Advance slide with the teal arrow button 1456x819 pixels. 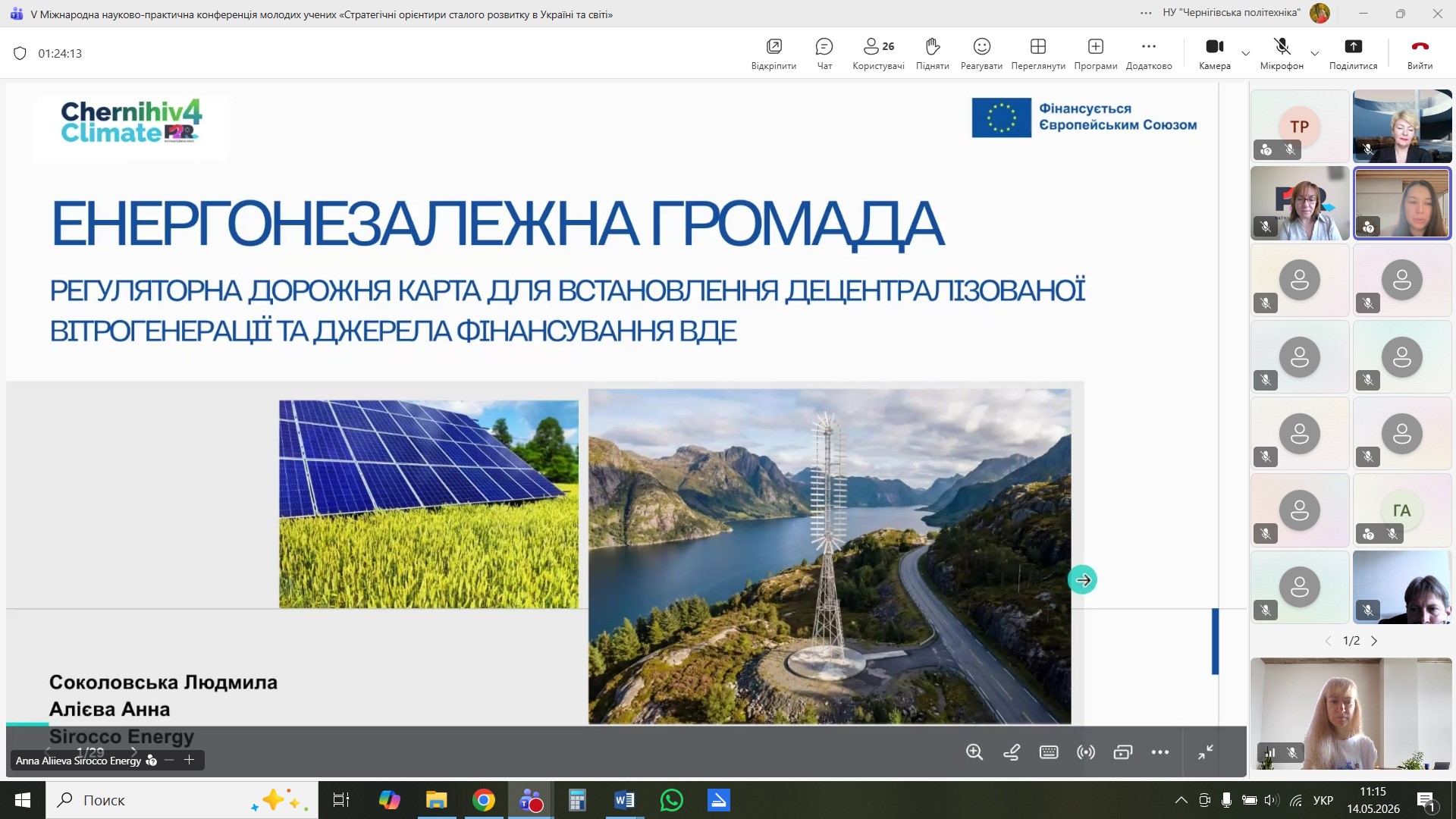pos(1082,580)
